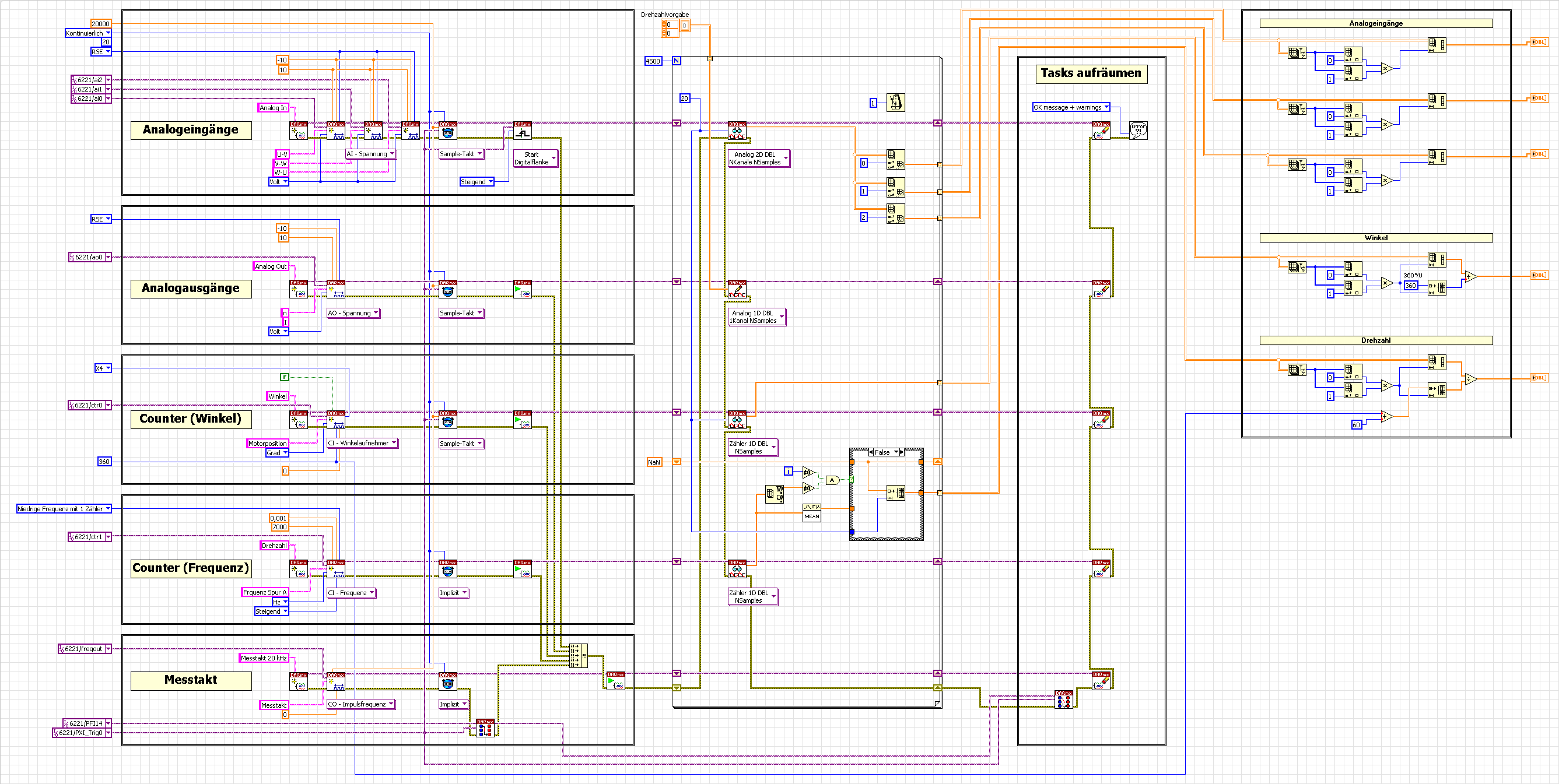Open the False case selector label menu
This screenshot has height=784, width=1559.
point(896,452)
